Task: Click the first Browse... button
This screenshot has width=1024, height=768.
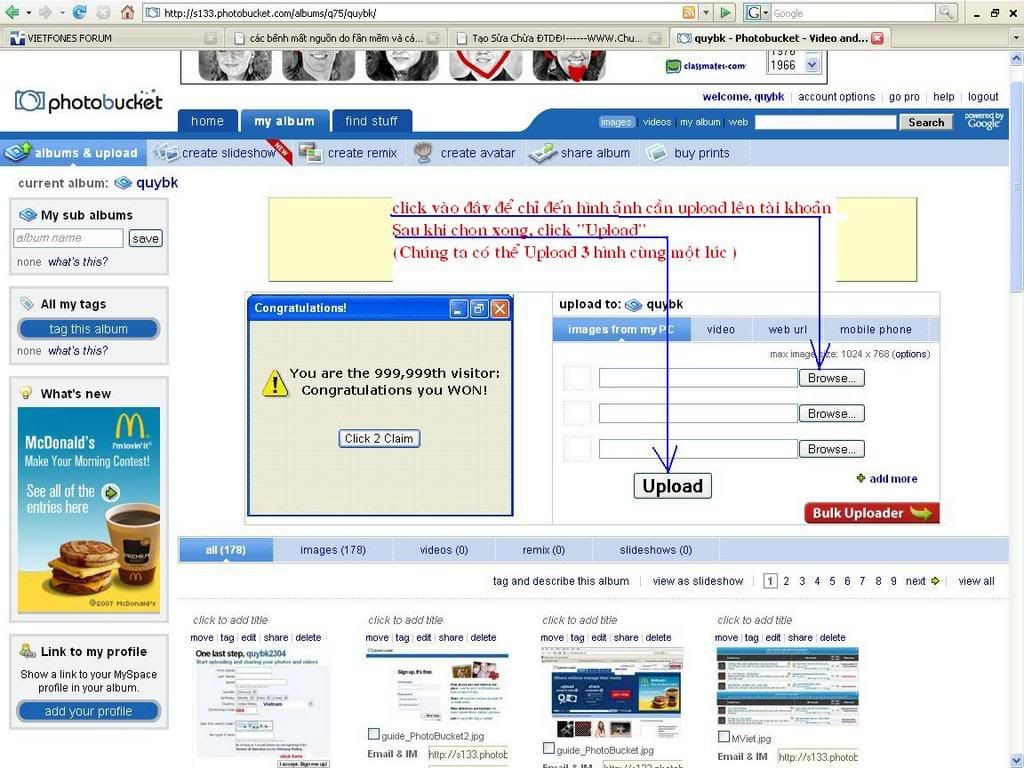Action: 831,378
